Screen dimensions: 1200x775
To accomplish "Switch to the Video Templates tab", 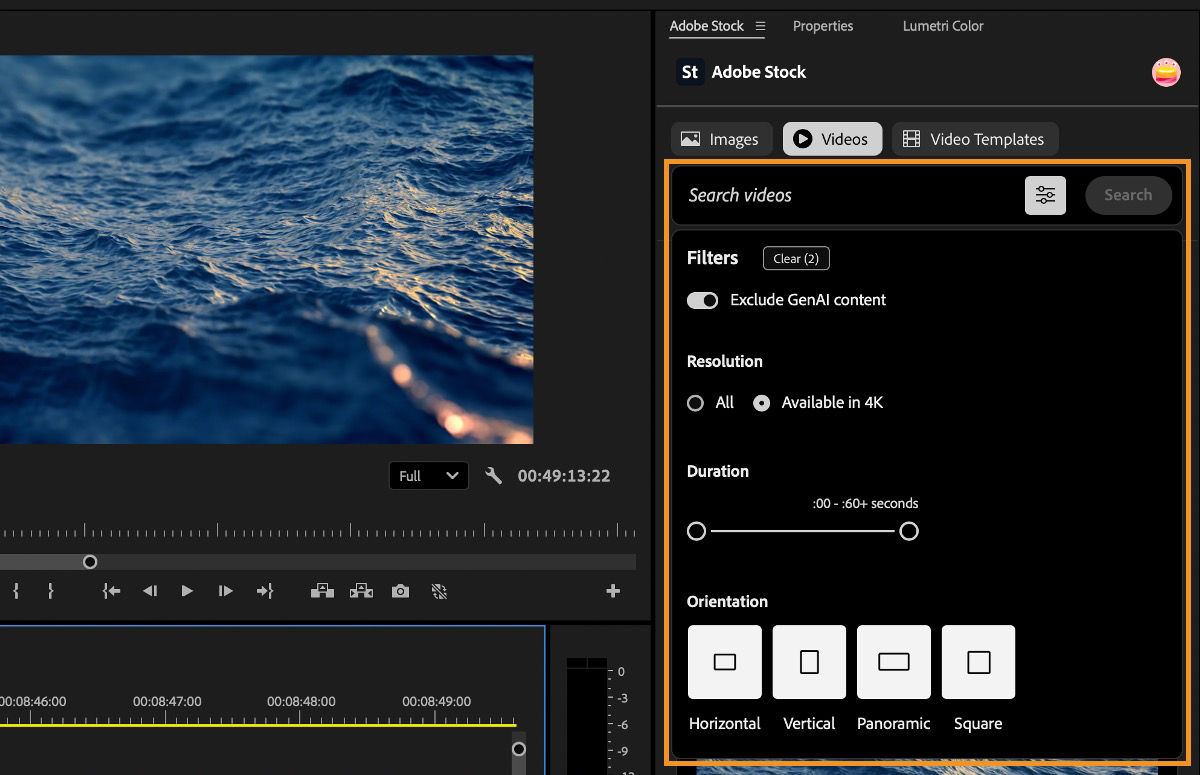I will (975, 138).
